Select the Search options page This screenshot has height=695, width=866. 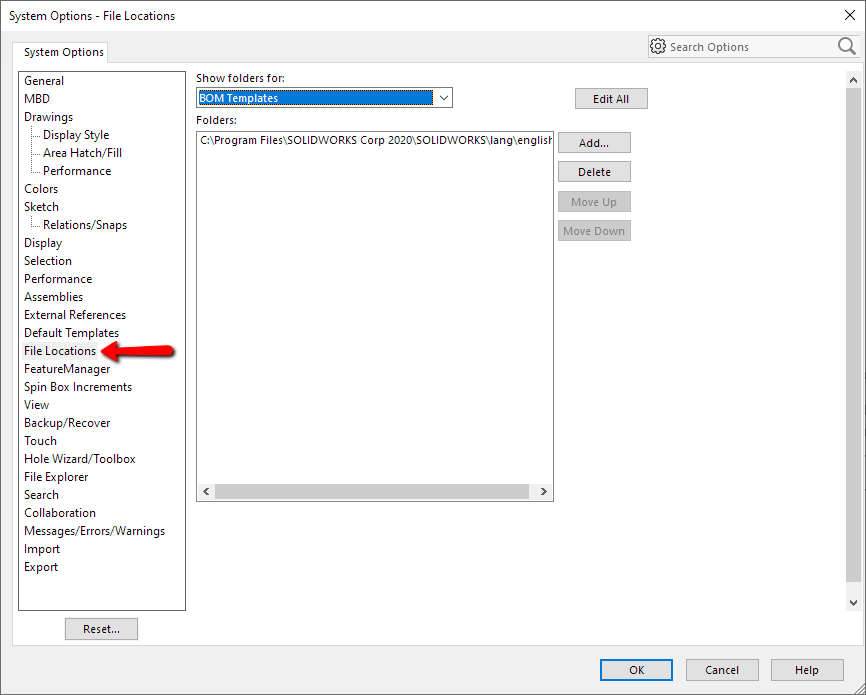(x=41, y=495)
